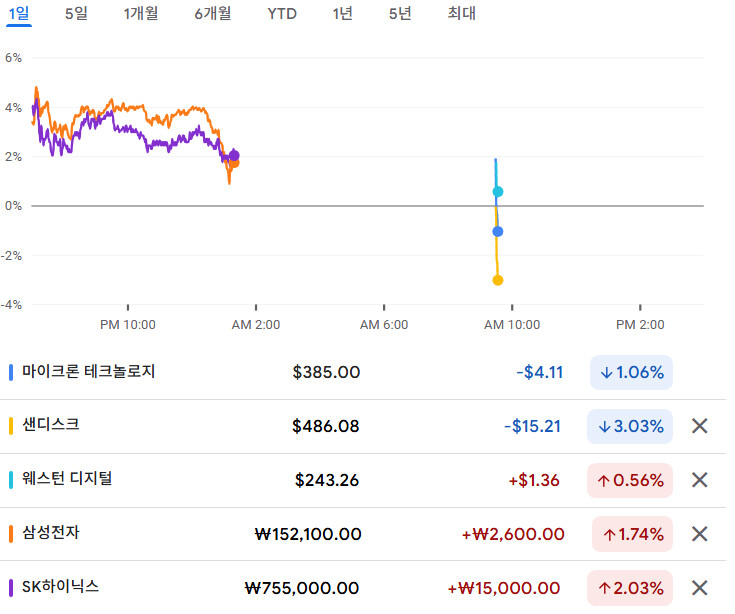735x614 pixels.
Task: Show the 최대 time range
Action: [461, 14]
